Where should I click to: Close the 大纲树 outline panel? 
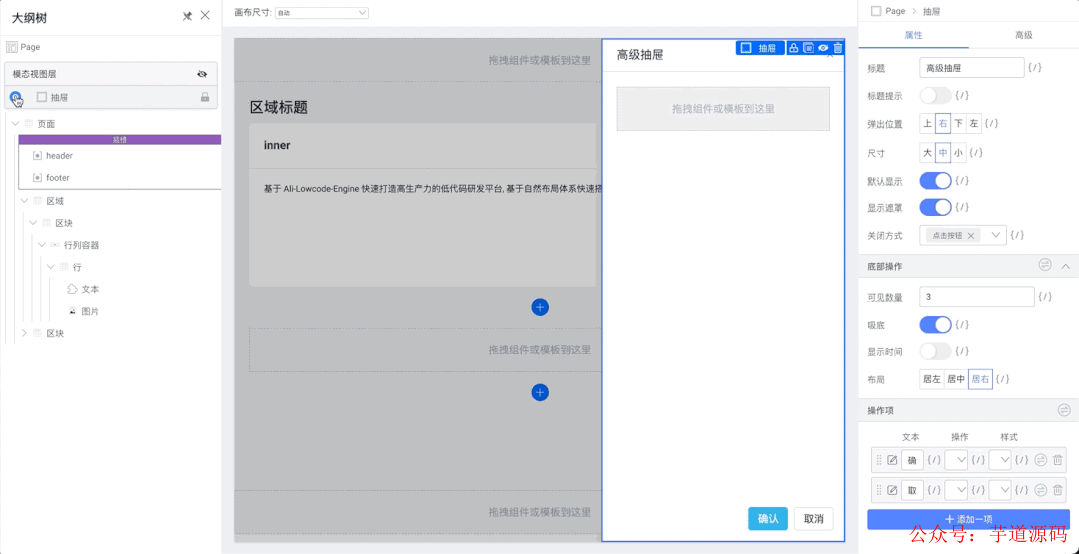point(205,16)
